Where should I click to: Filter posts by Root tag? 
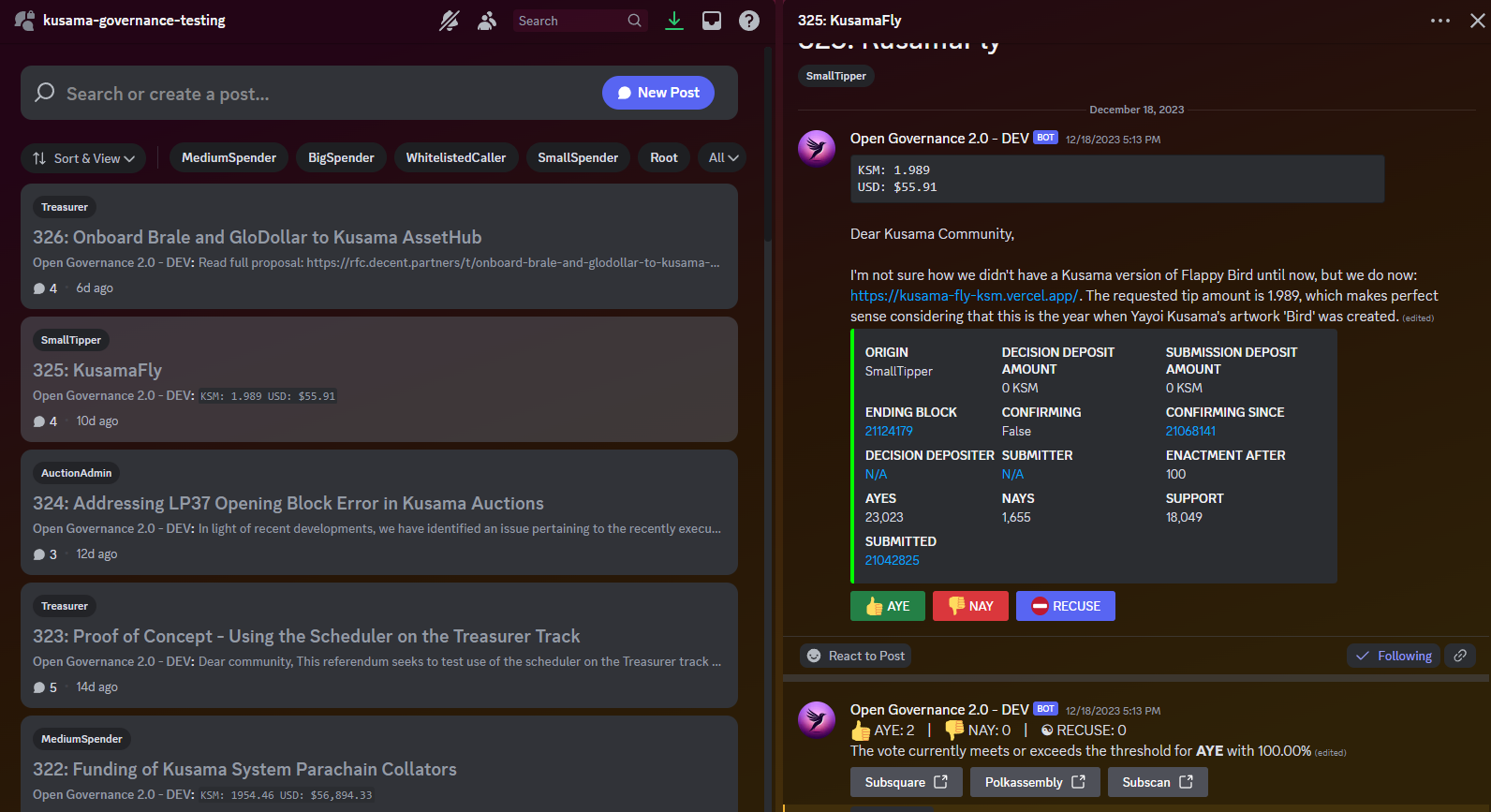(x=664, y=158)
